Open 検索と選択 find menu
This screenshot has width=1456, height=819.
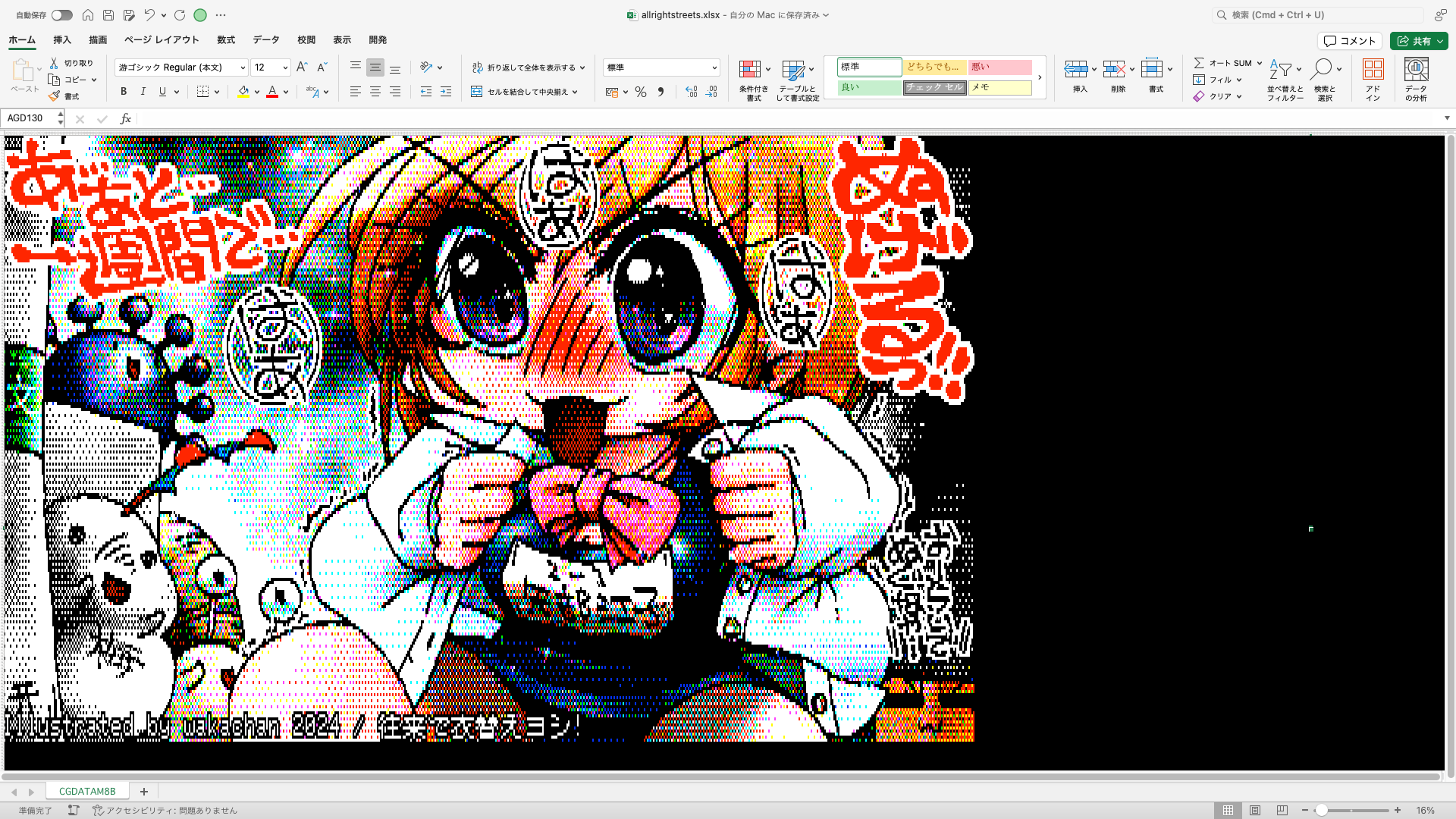coord(1325,80)
